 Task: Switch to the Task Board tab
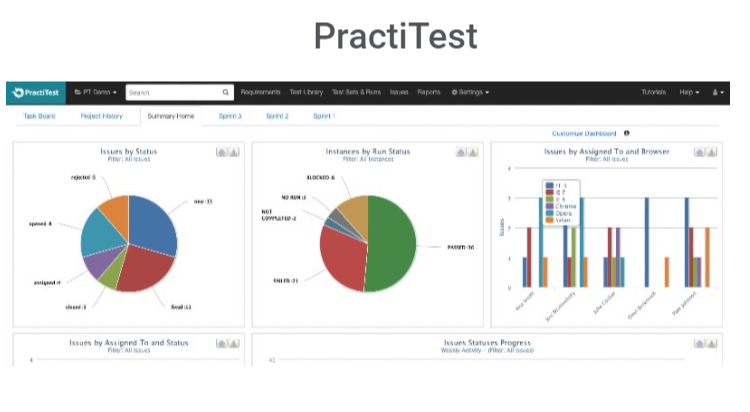(39, 116)
